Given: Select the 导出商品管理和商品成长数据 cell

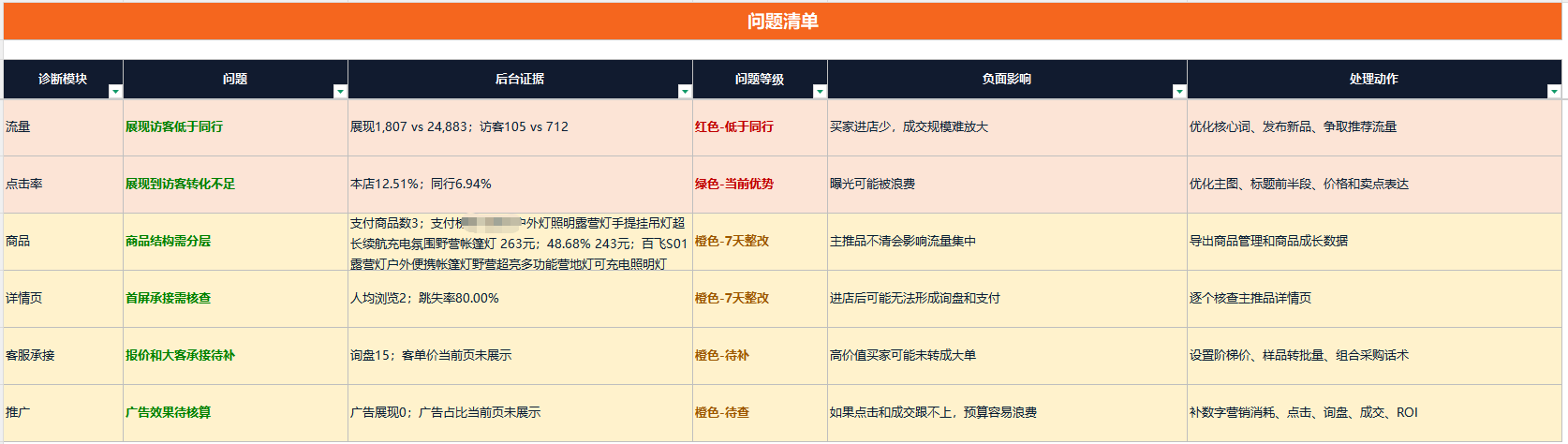Looking at the screenshot, I should click(1374, 242).
